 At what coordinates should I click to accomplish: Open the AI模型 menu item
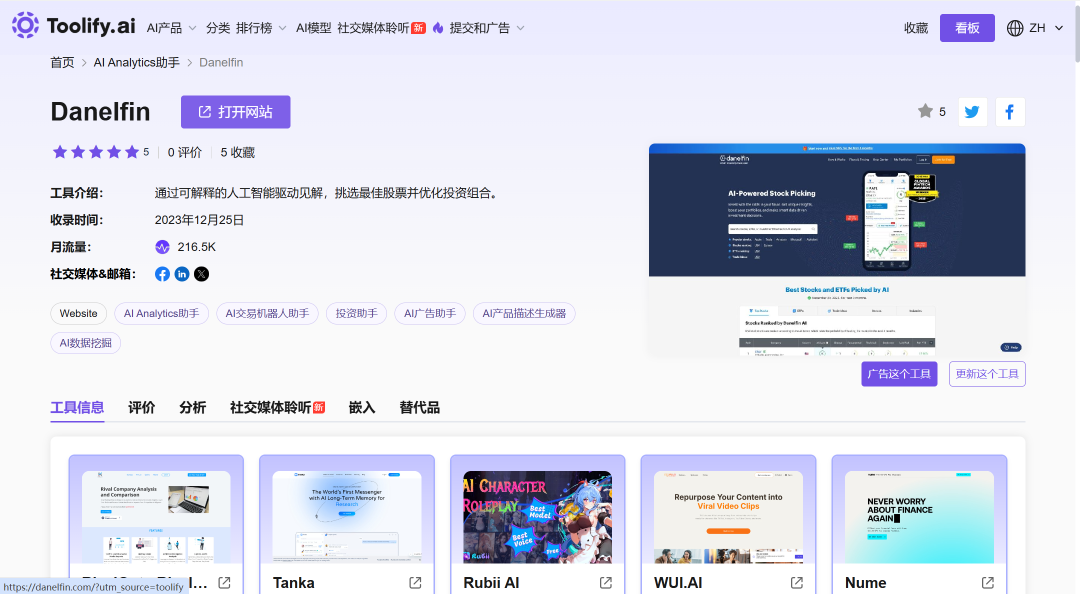(313, 28)
